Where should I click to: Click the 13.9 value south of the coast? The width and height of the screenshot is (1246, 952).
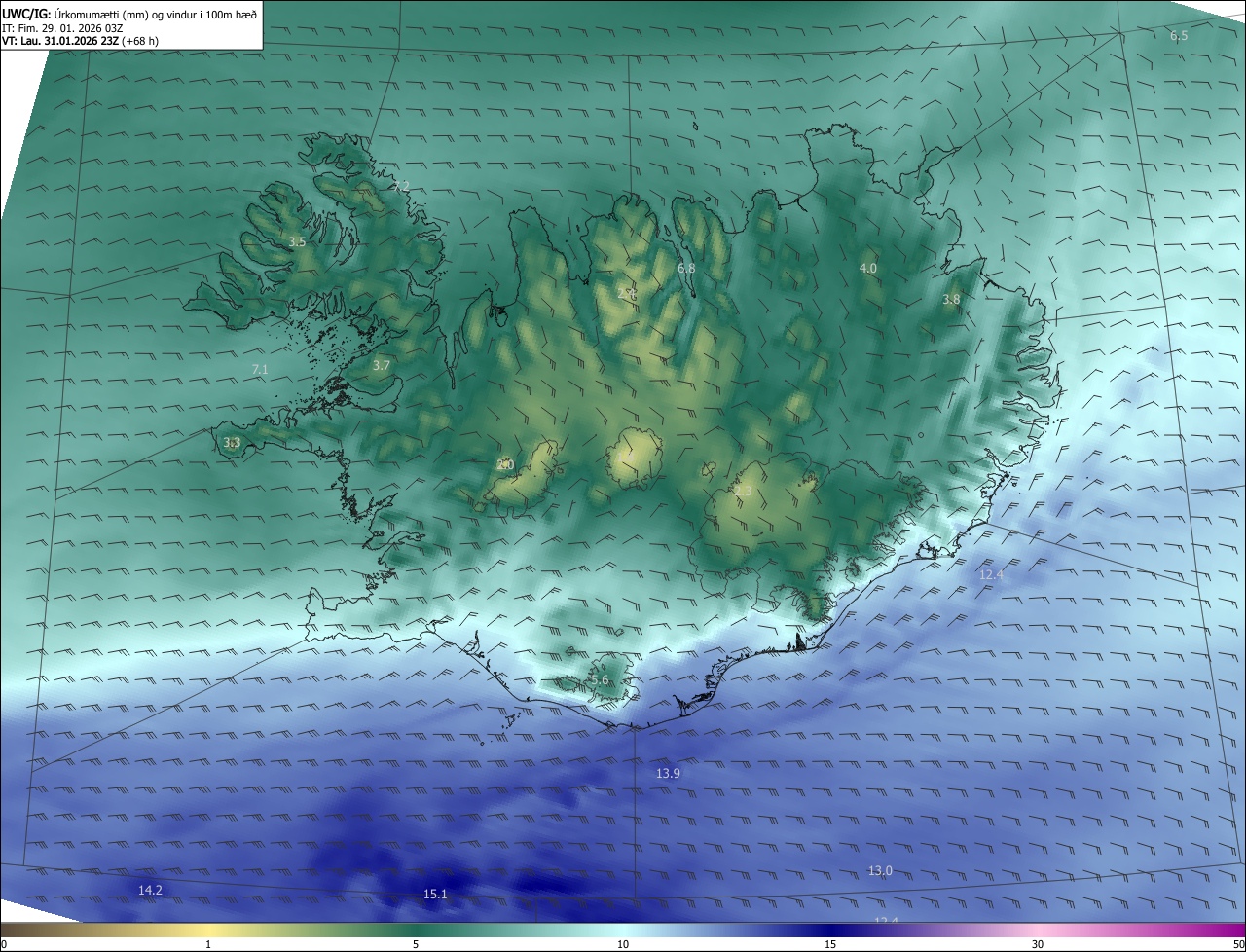668,773
